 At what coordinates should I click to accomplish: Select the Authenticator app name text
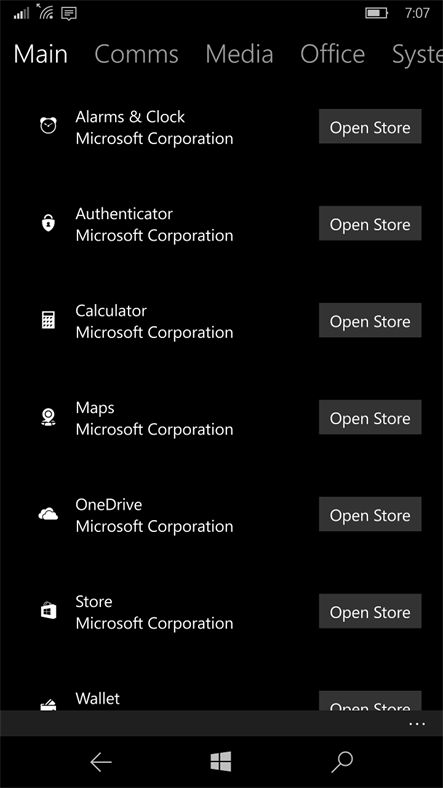tap(124, 214)
